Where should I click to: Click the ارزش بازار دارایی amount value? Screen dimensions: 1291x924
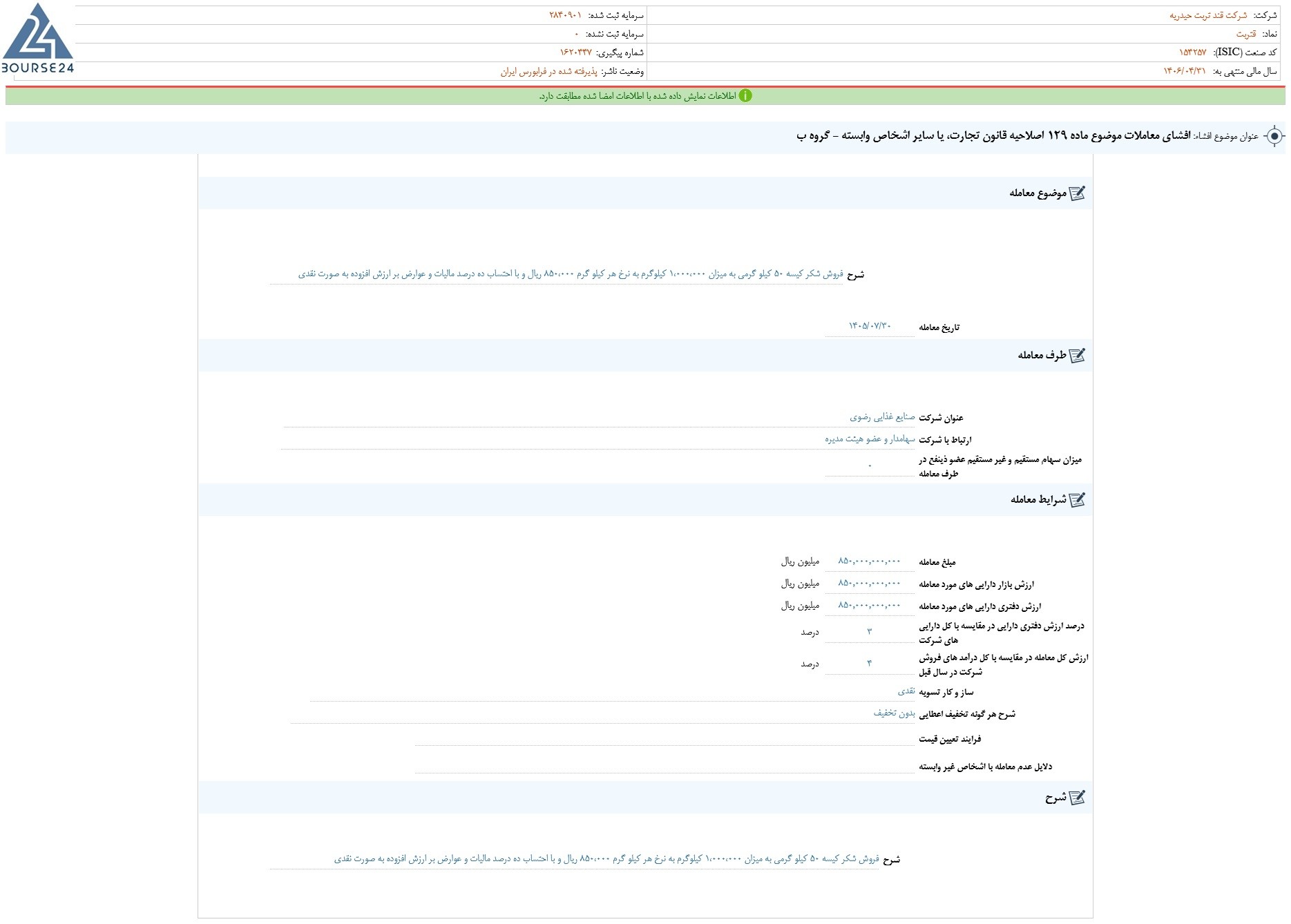(869, 584)
